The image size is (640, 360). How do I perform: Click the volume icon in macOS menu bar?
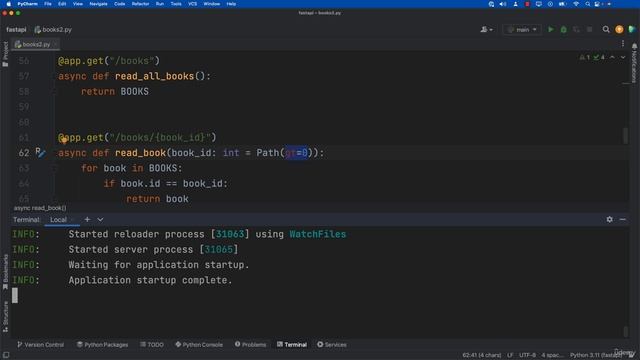pos(503,4)
